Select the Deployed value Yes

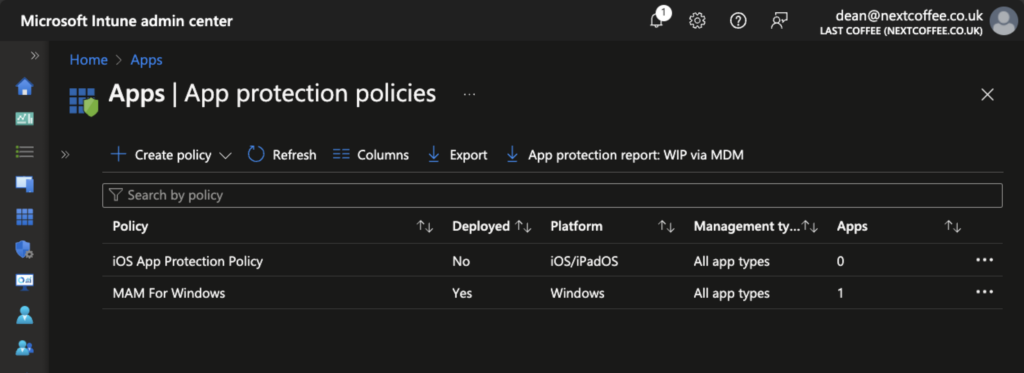point(462,293)
